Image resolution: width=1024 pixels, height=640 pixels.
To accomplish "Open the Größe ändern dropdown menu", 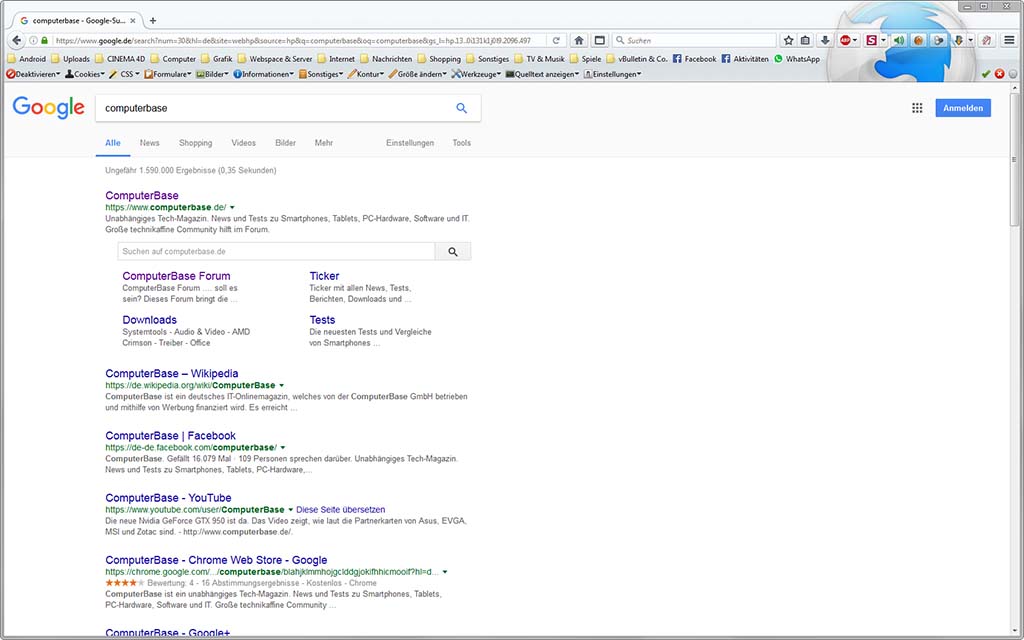I will [417, 74].
